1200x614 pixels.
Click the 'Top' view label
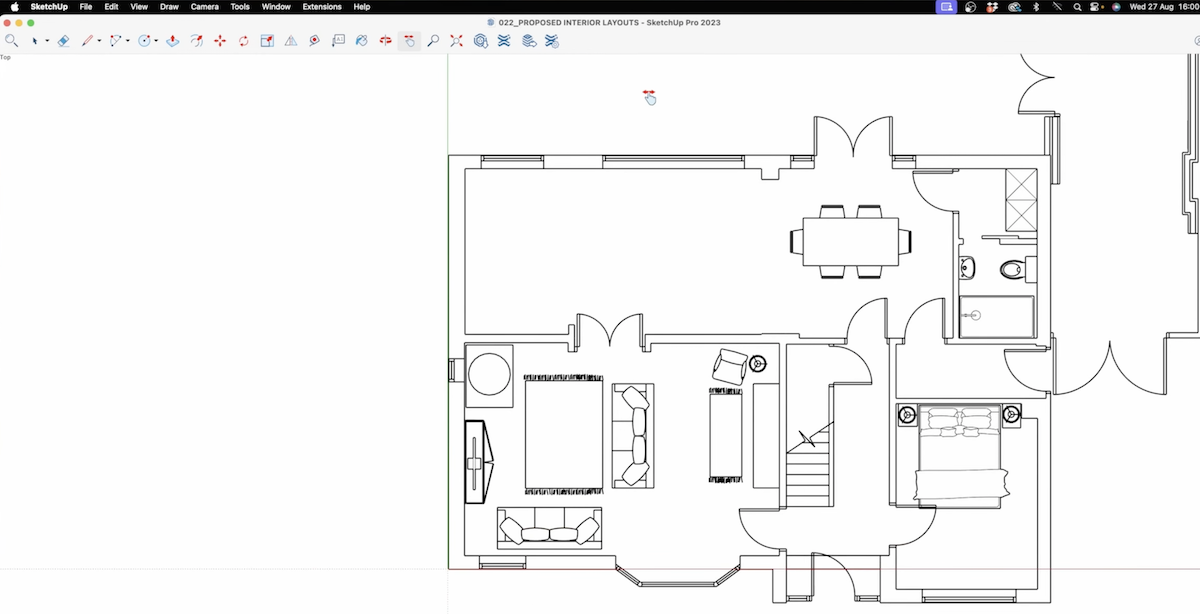[5, 57]
